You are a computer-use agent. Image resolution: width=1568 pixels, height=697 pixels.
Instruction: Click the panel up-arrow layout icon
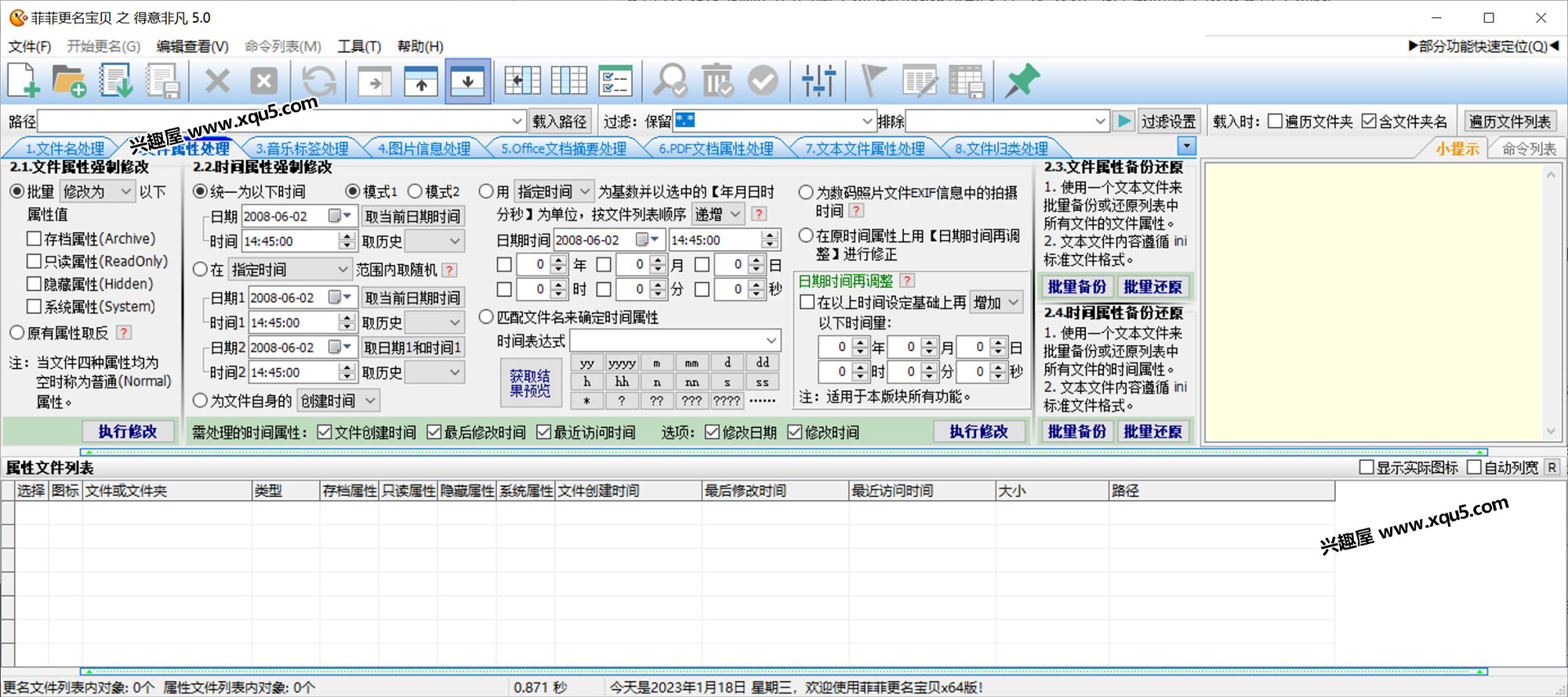point(421,81)
